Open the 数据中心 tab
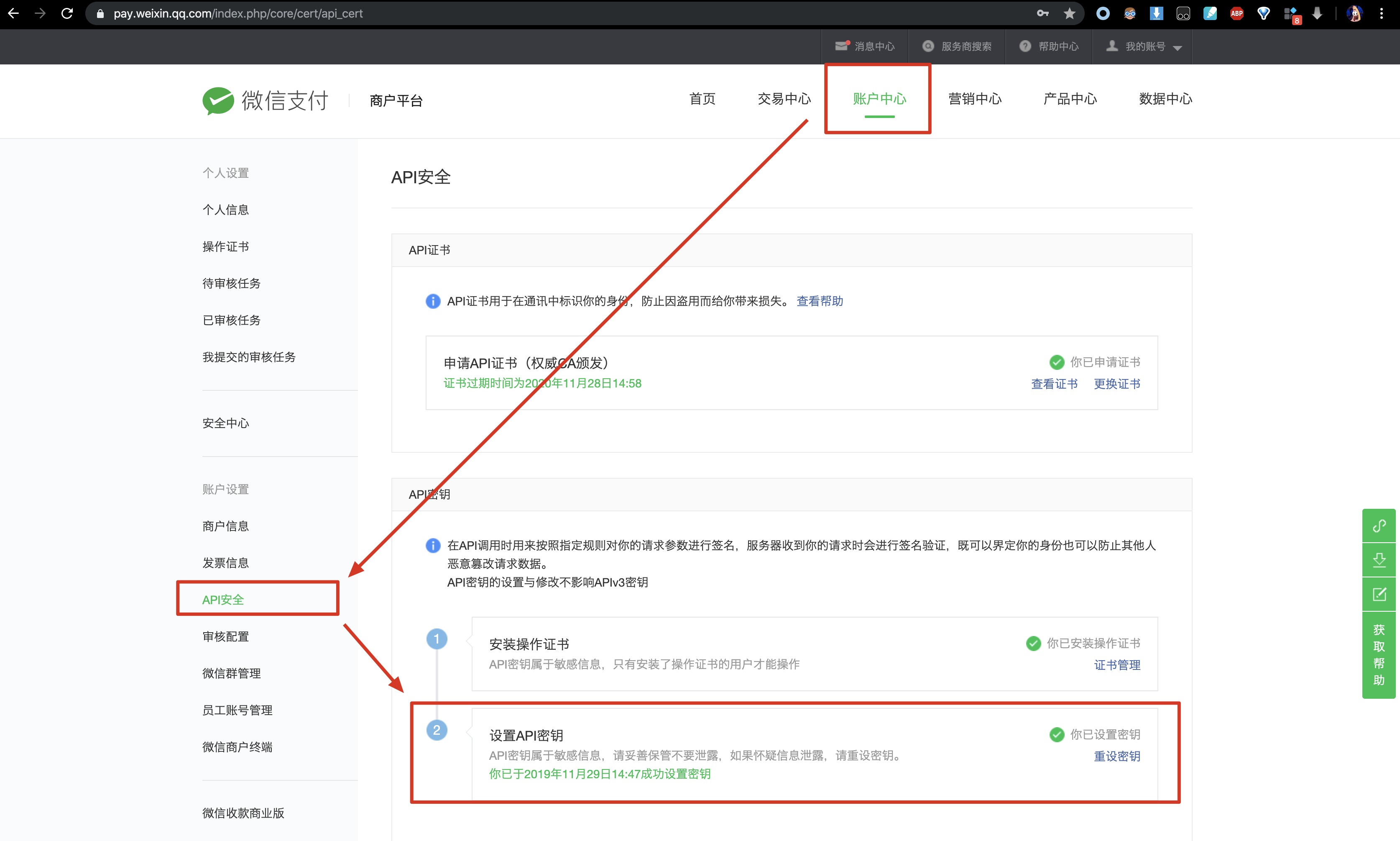This screenshot has height=841, width=1400. (x=1165, y=99)
